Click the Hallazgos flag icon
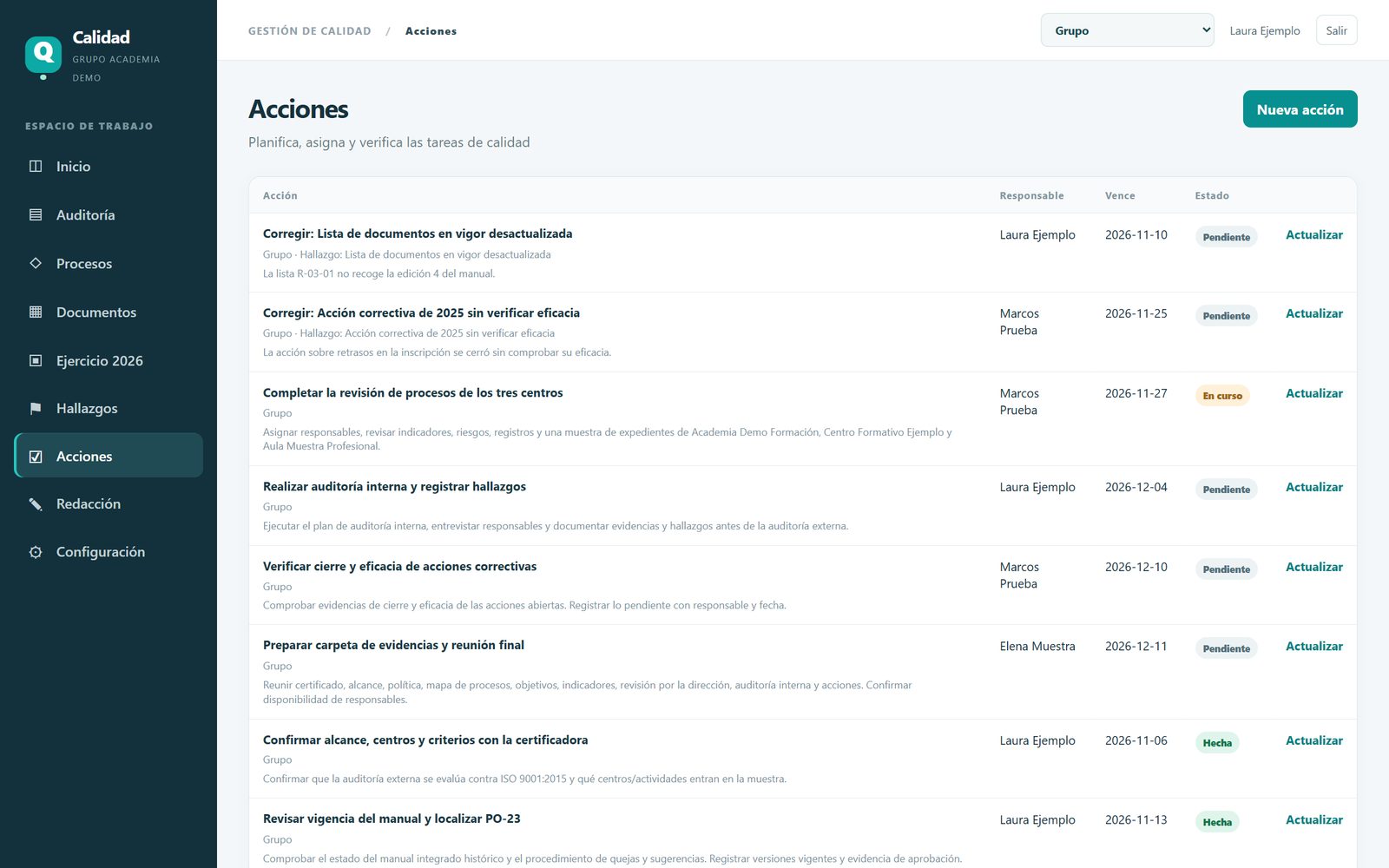This screenshot has height=868, width=1389. [36, 408]
